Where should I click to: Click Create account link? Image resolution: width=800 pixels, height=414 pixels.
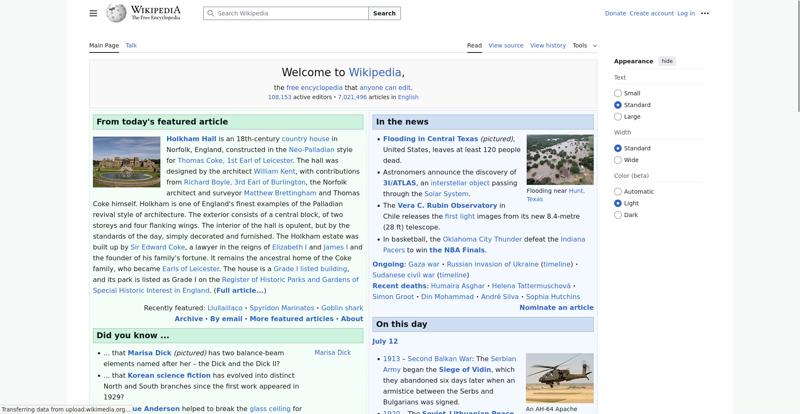pyautogui.click(x=651, y=13)
